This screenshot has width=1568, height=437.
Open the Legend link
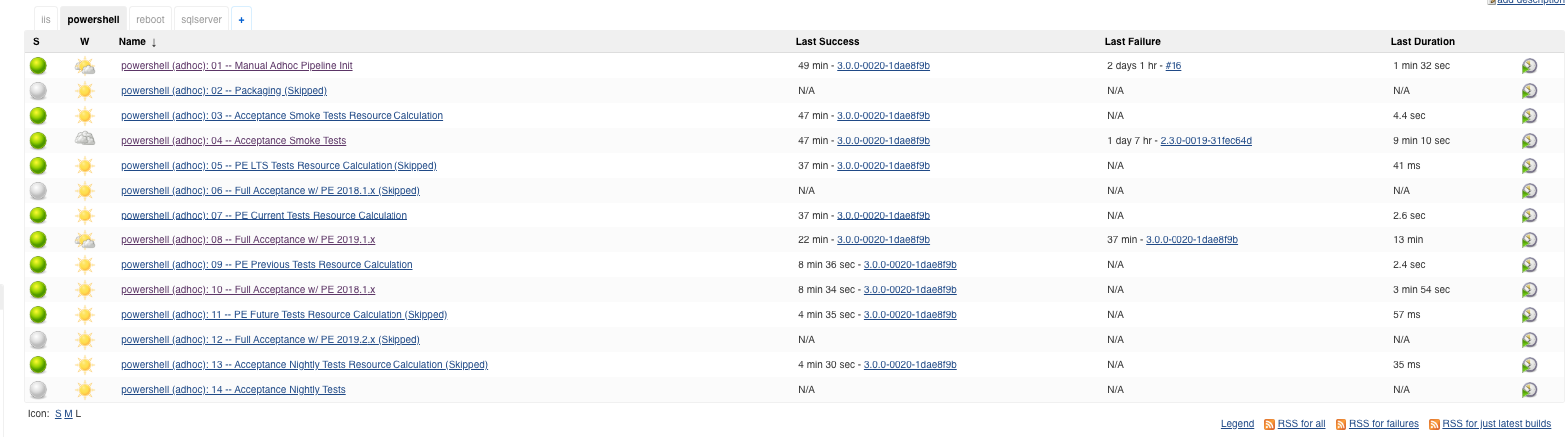[x=1237, y=424]
